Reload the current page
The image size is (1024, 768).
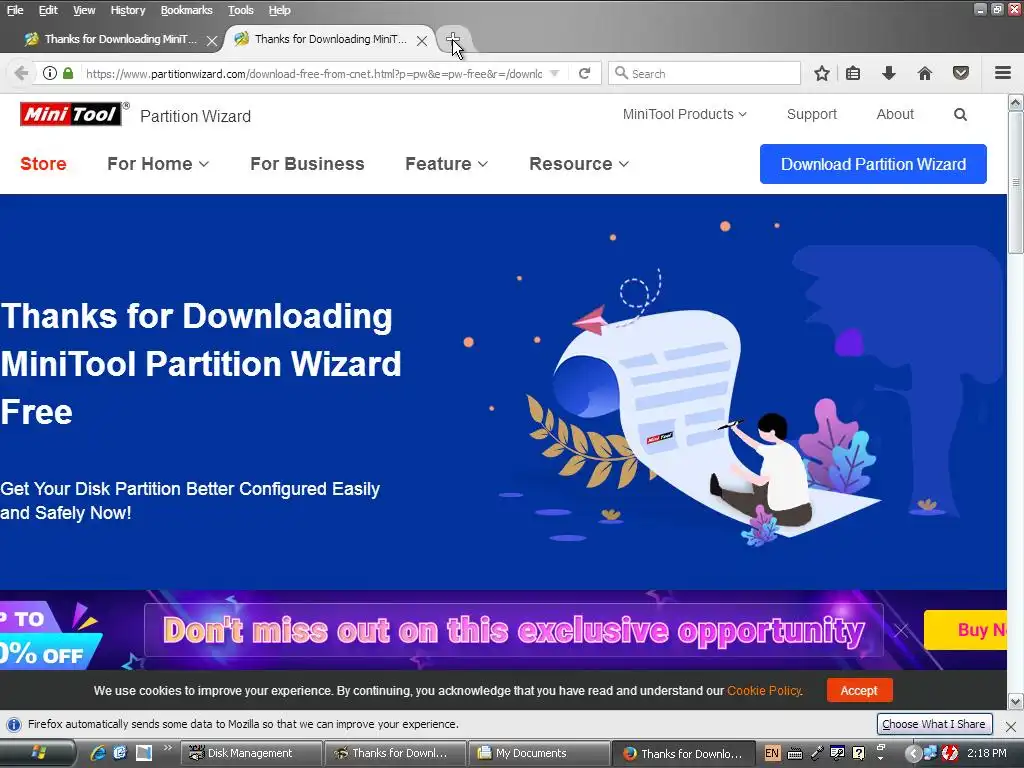[584, 73]
